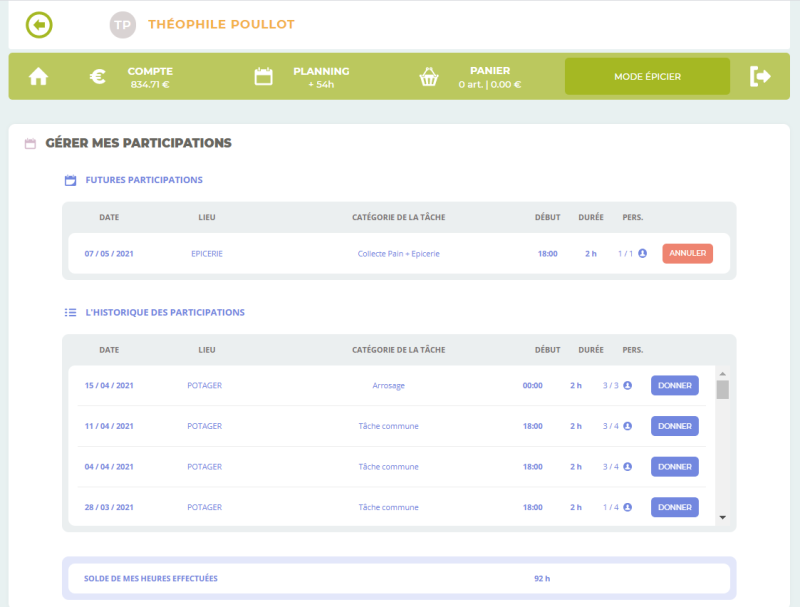Open Planning + 54h section
The height and width of the screenshot is (607, 800).
321,78
